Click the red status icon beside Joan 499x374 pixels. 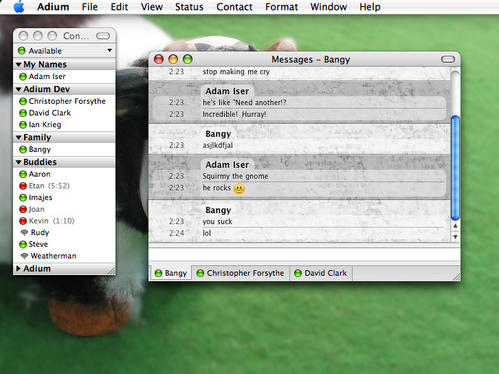[23, 209]
